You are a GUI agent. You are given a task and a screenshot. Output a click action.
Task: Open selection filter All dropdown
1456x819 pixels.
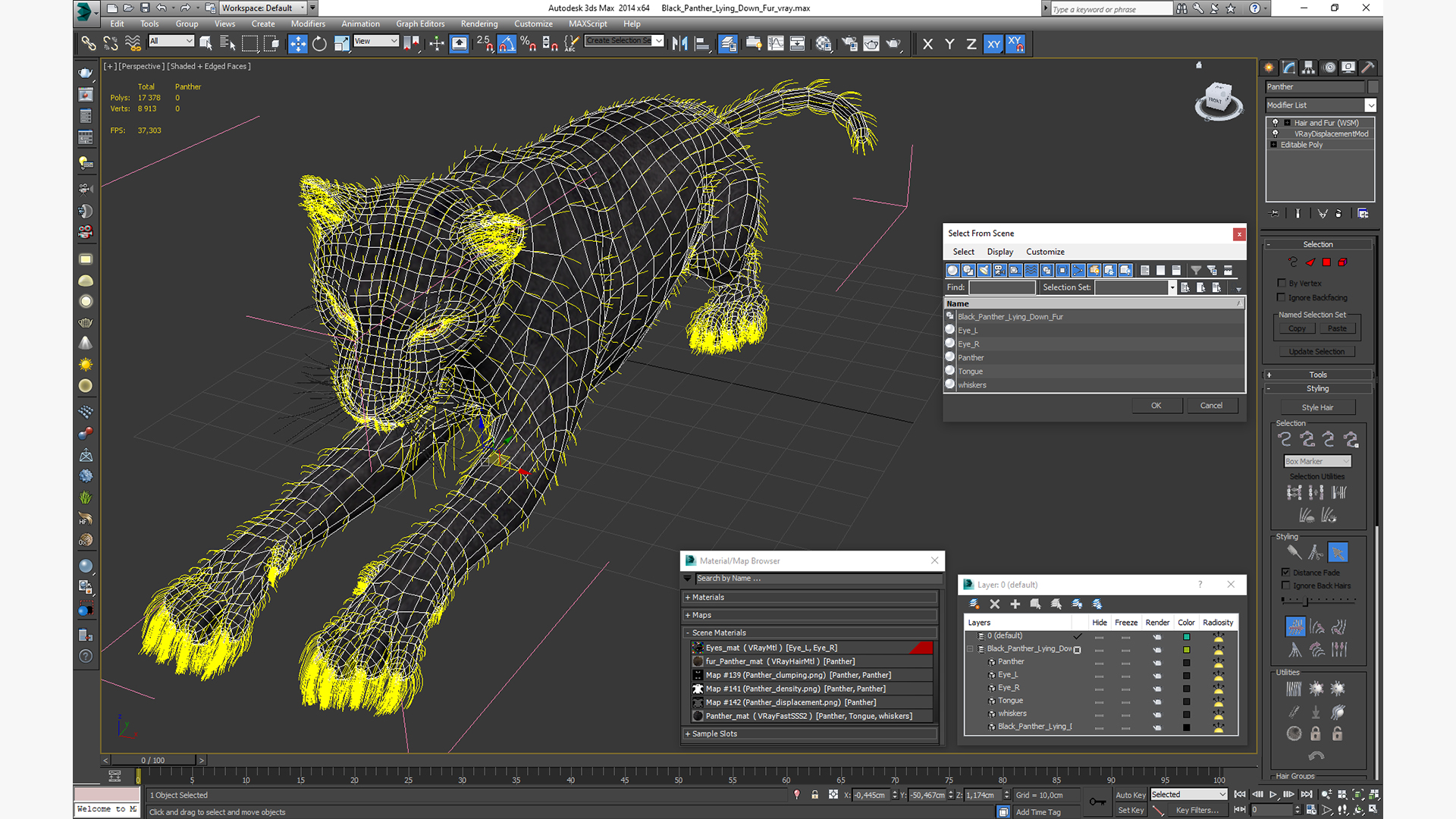pos(171,41)
